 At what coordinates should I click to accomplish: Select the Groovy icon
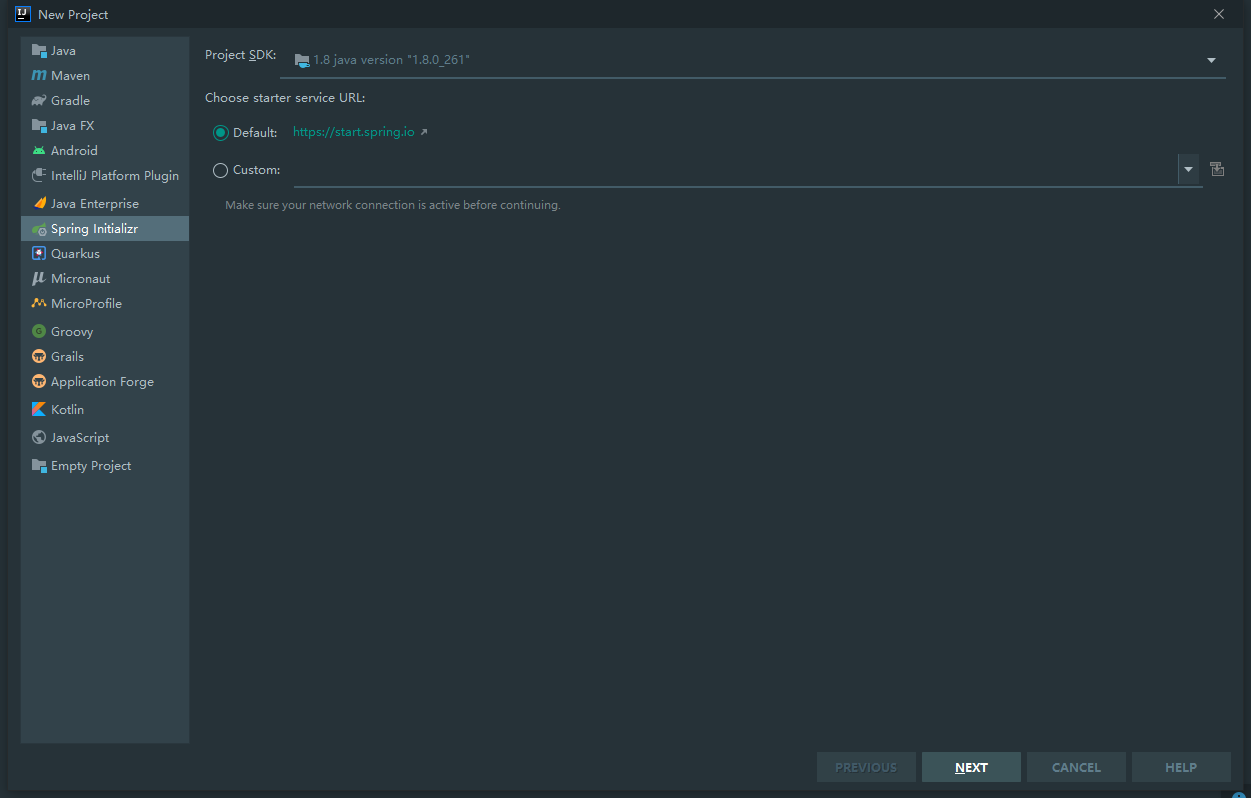(x=39, y=332)
